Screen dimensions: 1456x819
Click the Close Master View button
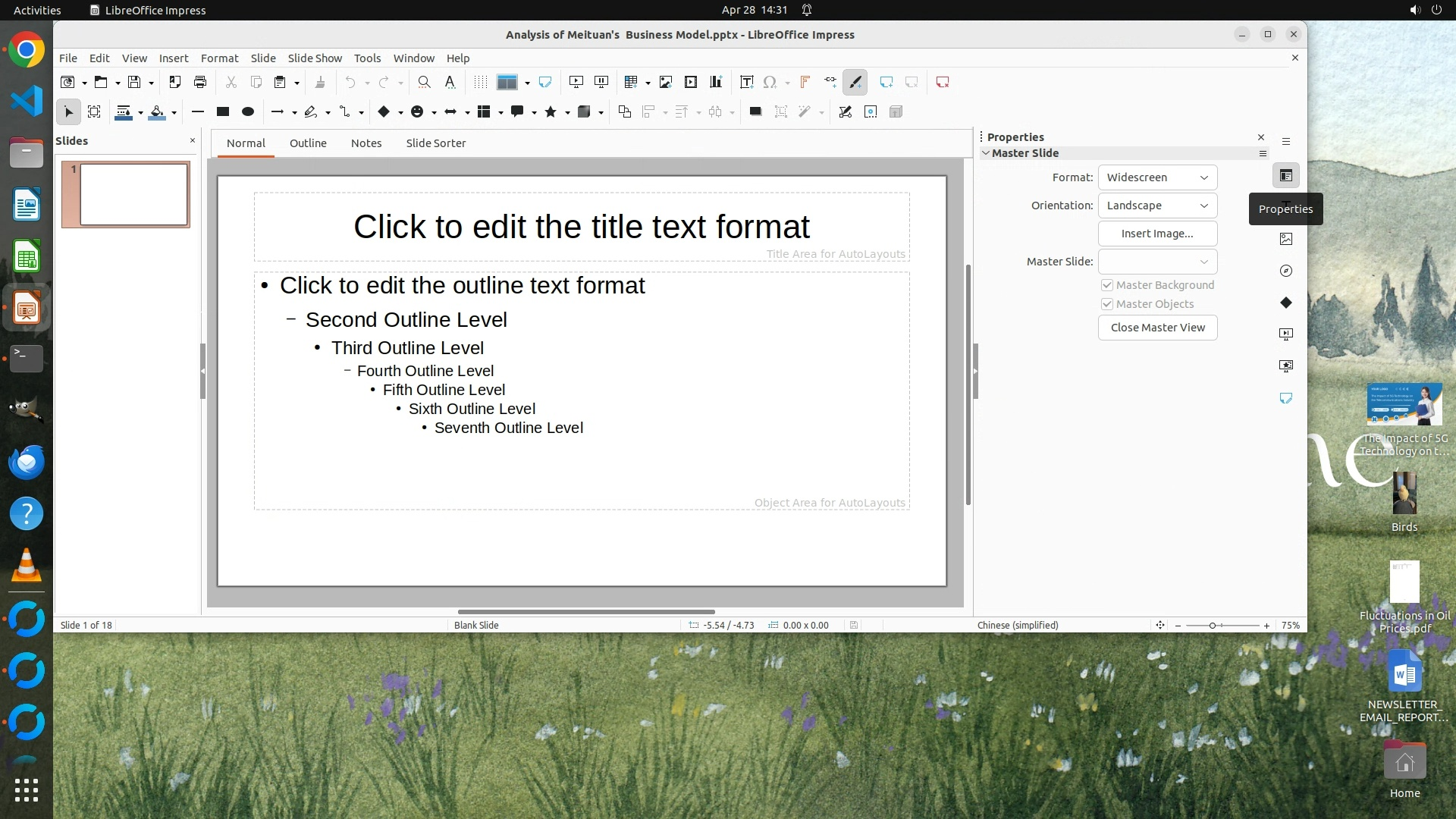pos(1157,328)
